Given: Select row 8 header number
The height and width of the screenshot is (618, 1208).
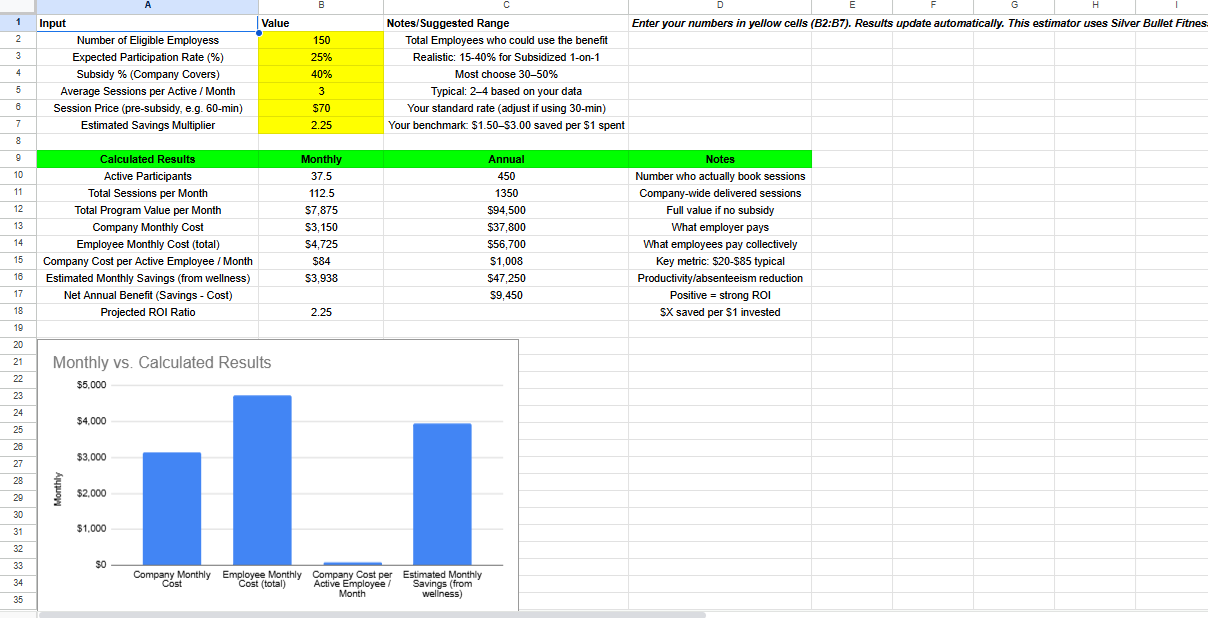Looking at the screenshot, I should [18, 142].
